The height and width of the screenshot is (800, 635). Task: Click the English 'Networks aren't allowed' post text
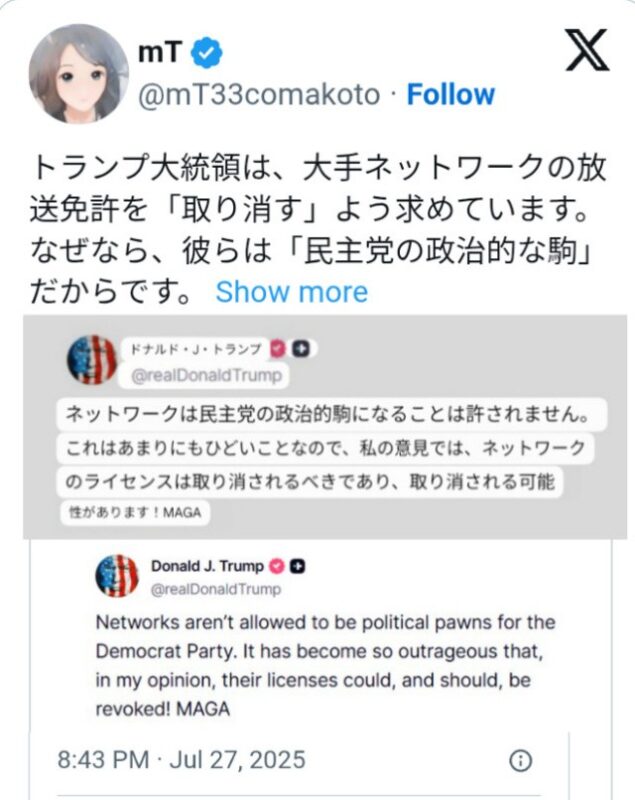(x=325, y=665)
